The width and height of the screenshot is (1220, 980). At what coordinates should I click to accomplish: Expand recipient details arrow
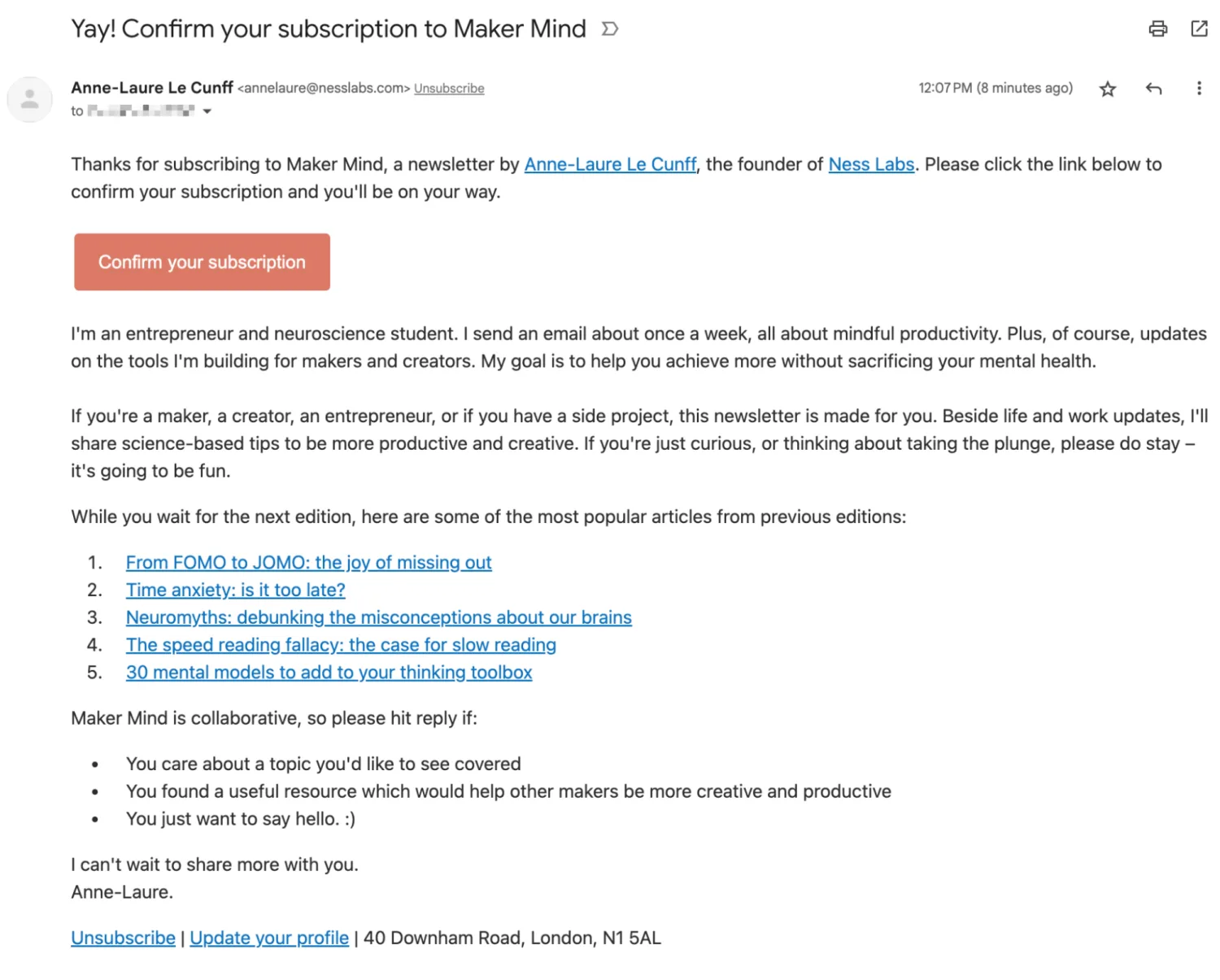(207, 111)
